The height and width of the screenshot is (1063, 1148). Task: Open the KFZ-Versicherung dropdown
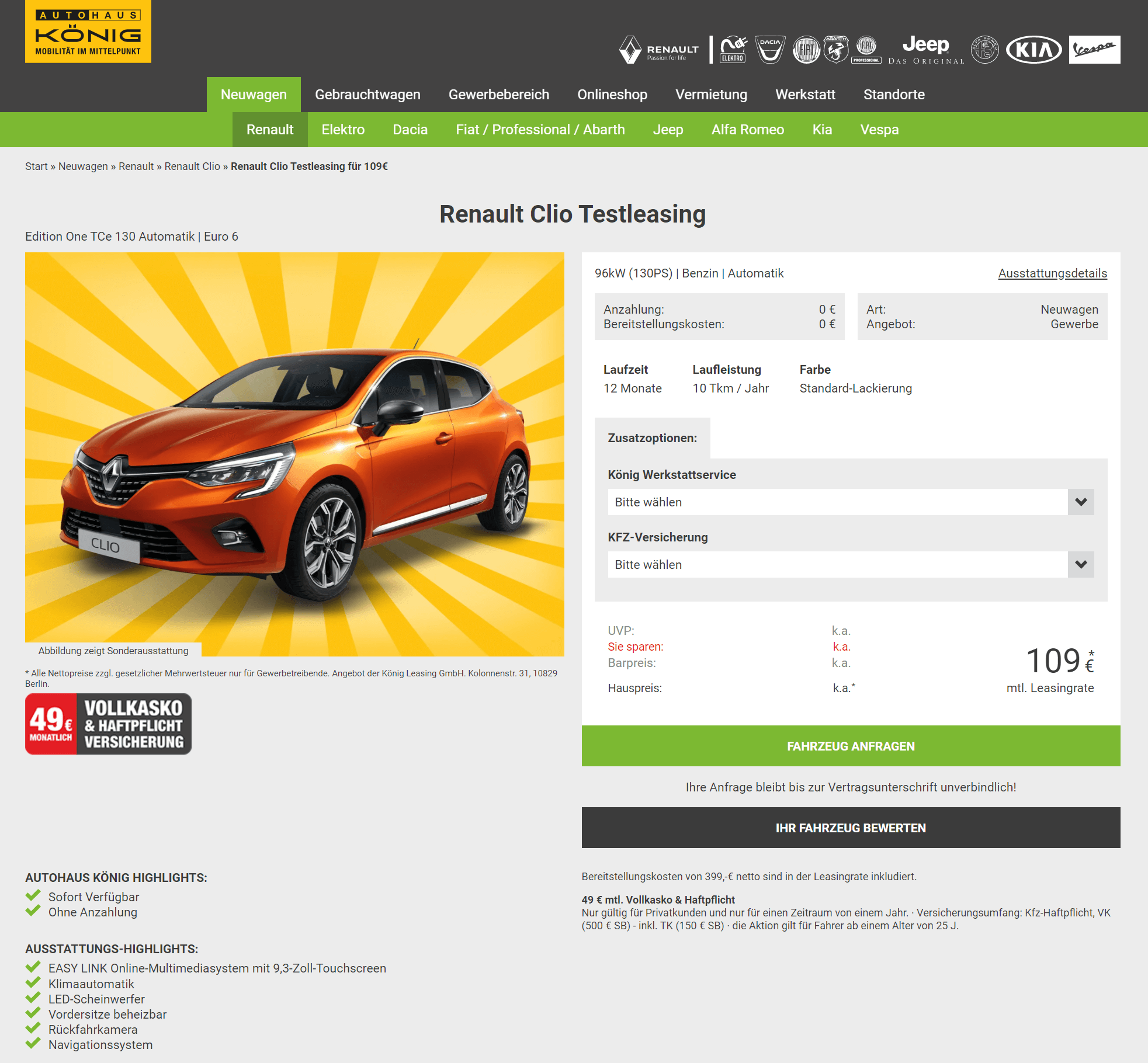[851, 565]
